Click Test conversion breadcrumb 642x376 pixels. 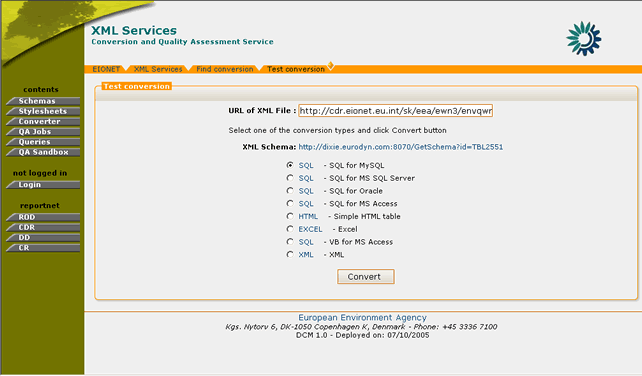(x=296, y=69)
